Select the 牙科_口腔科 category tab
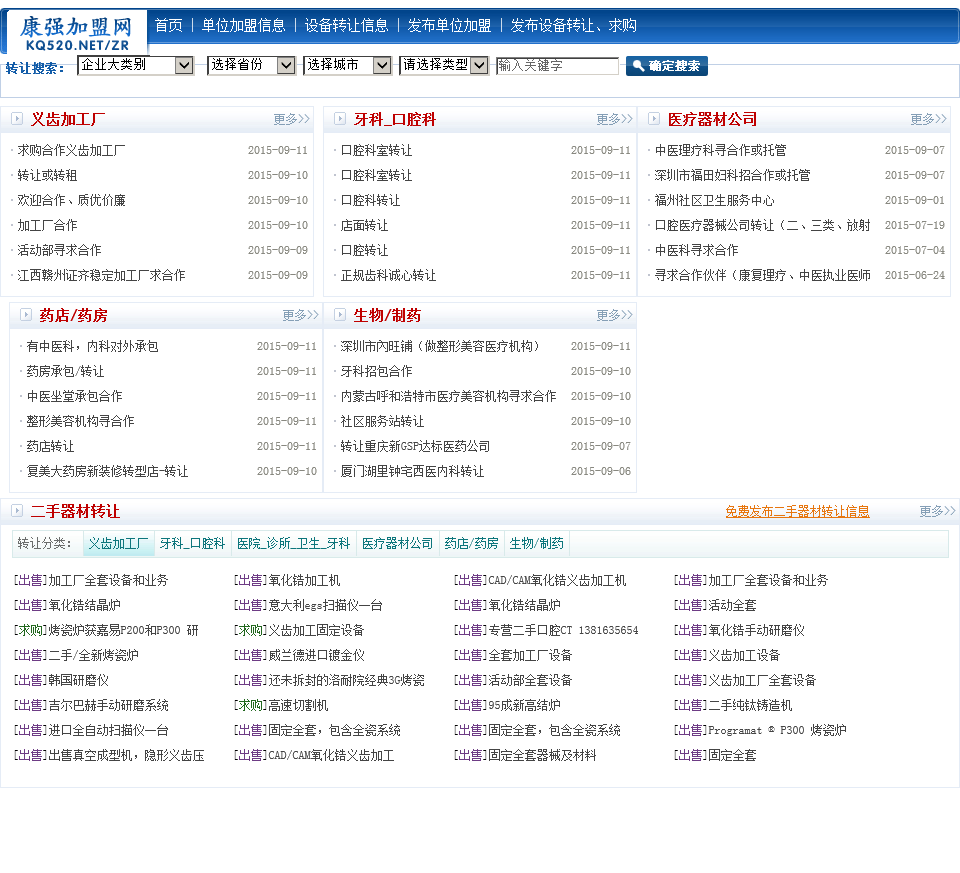The height and width of the screenshot is (873, 960). (192, 543)
